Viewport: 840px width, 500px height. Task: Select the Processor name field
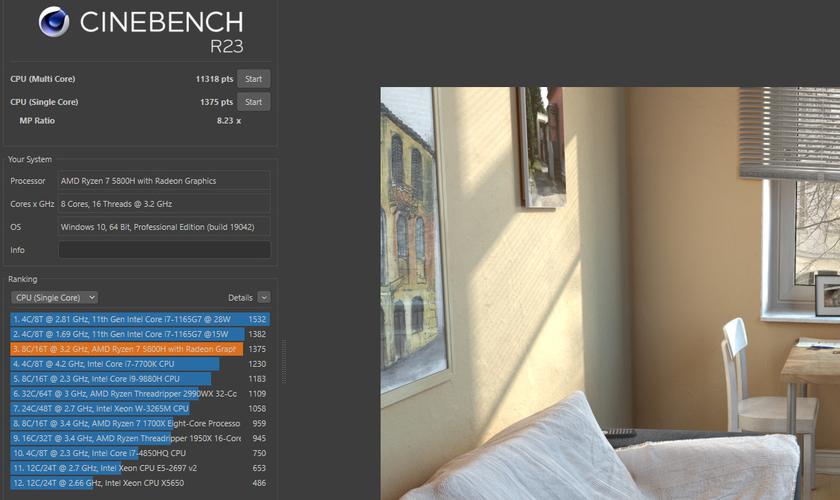point(164,181)
